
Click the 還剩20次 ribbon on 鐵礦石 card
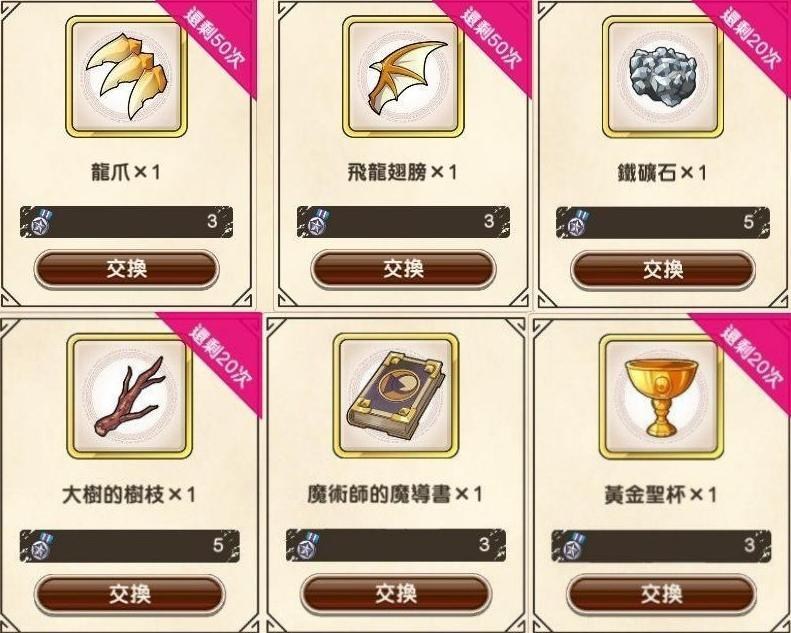(751, 40)
